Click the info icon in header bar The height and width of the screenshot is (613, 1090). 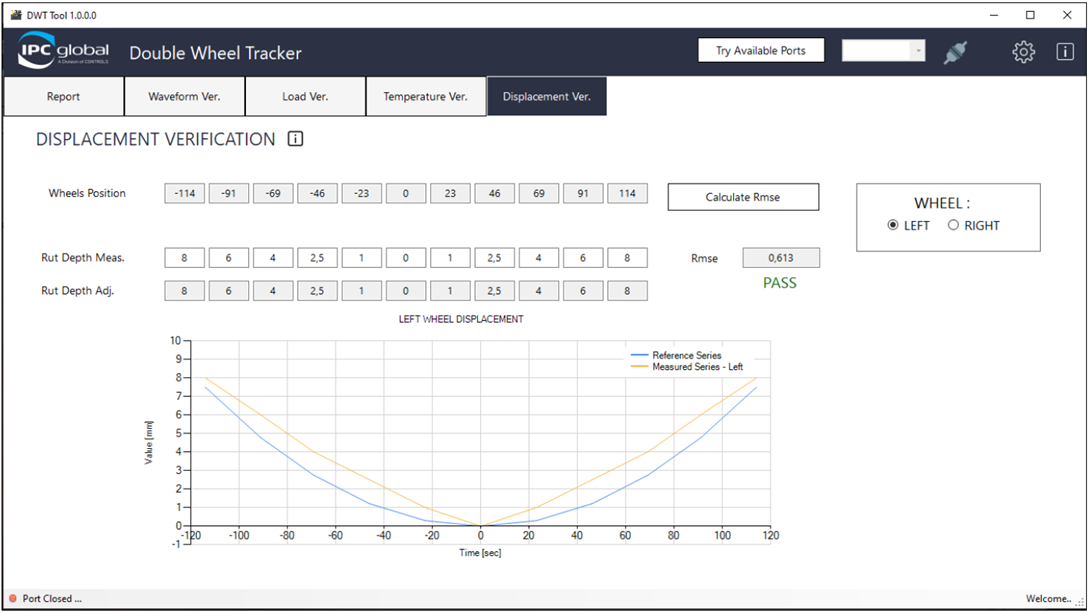(1065, 52)
